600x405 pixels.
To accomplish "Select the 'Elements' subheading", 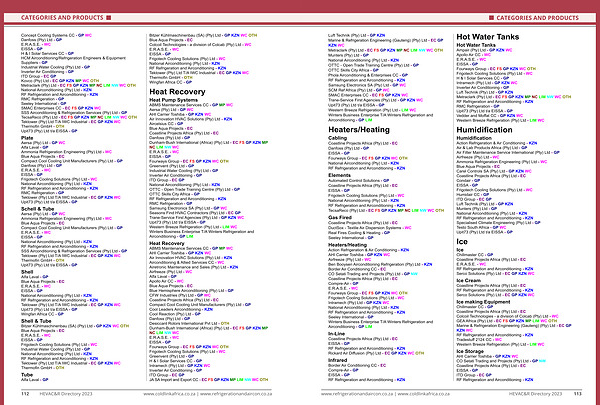I will pyautogui.click(x=339, y=175).
